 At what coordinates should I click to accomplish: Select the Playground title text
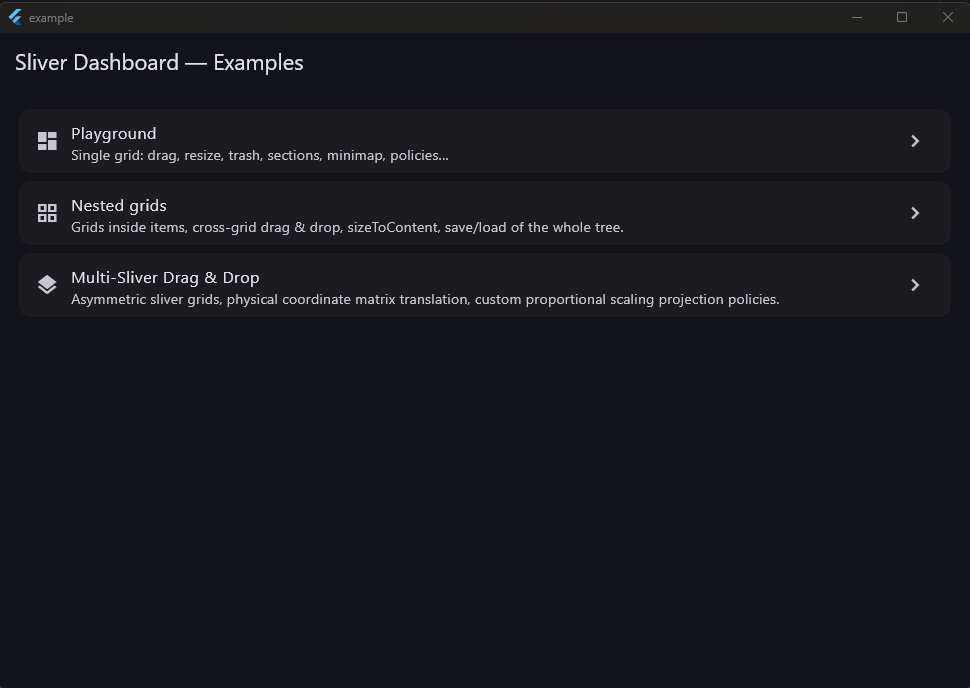tap(114, 134)
